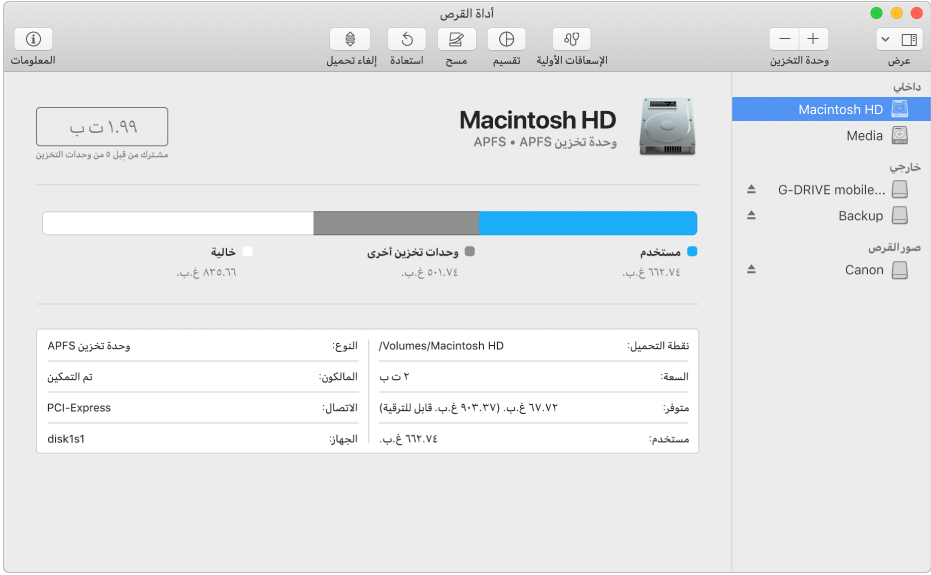931x575 pixels.
Task: Click the blue used segment of storage bar
Action: [588, 223]
